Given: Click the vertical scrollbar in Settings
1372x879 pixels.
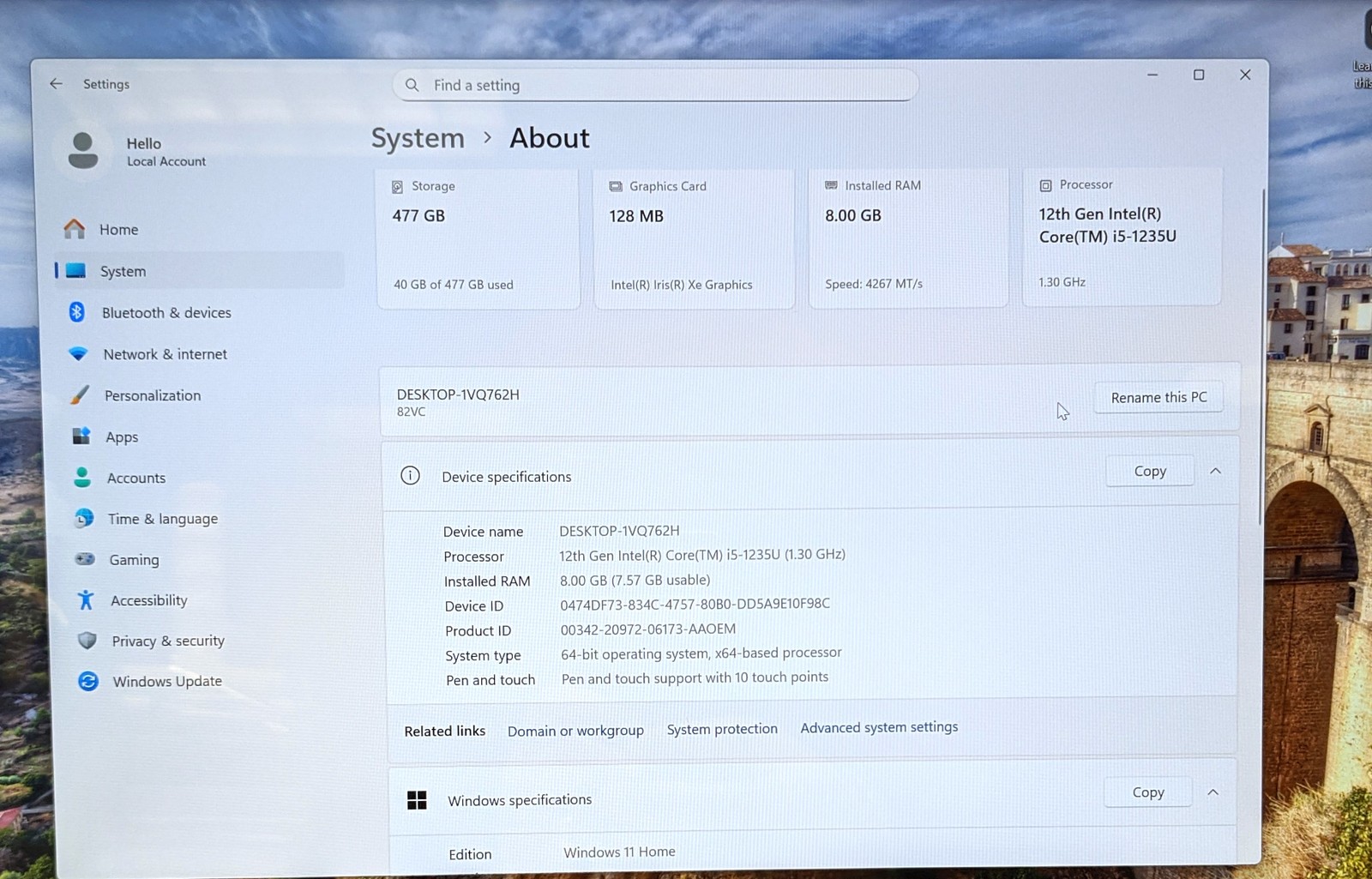Looking at the screenshot, I should pyautogui.click(x=1261, y=357).
